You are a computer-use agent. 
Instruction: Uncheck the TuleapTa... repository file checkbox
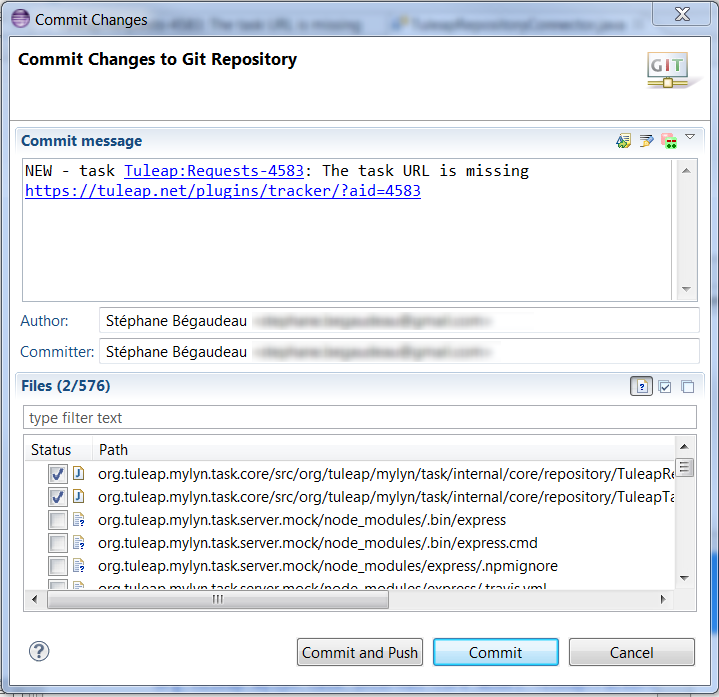pos(58,497)
